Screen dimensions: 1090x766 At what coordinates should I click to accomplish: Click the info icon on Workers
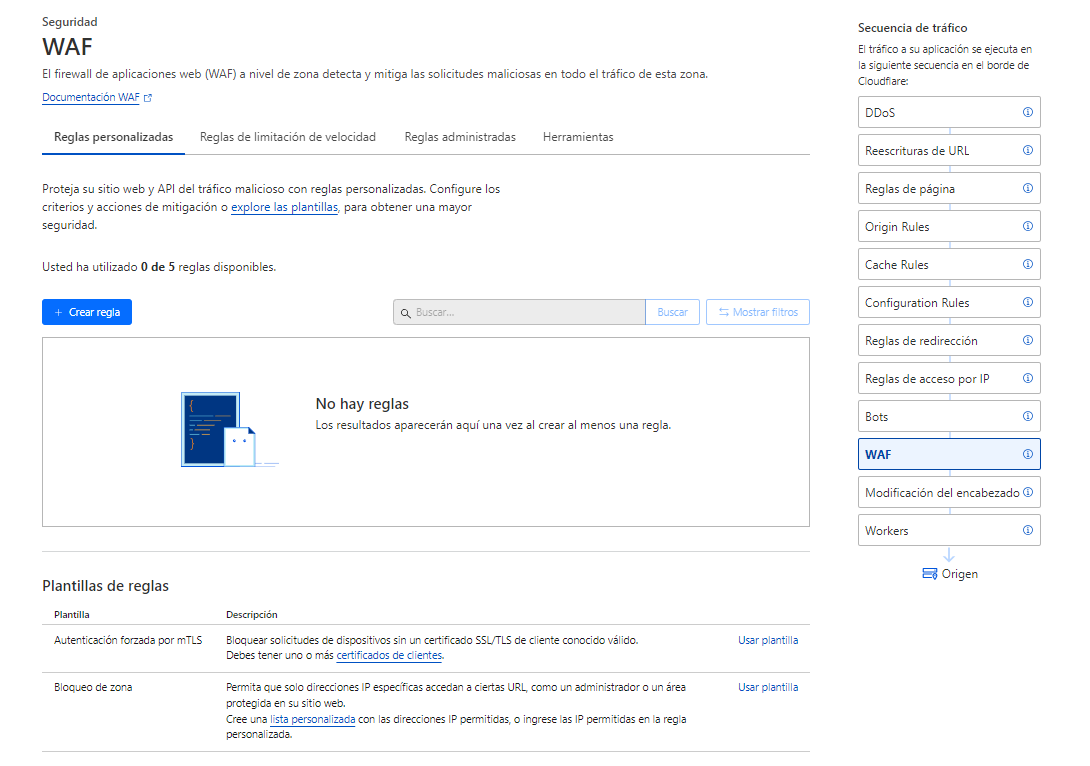click(1027, 530)
